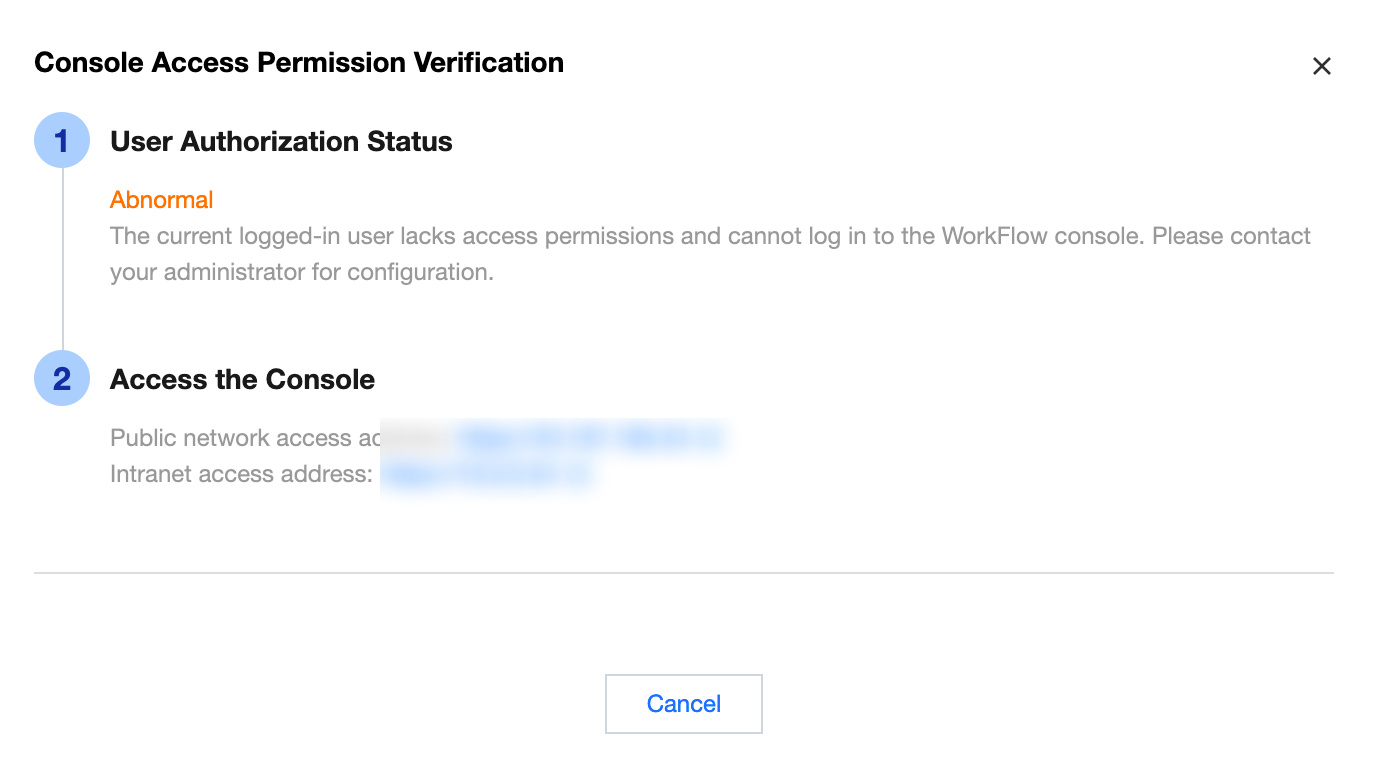The width and height of the screenshot is (1374, 774).
Task: Click the step 1 circle indicator
Action: tap(62, 141)
